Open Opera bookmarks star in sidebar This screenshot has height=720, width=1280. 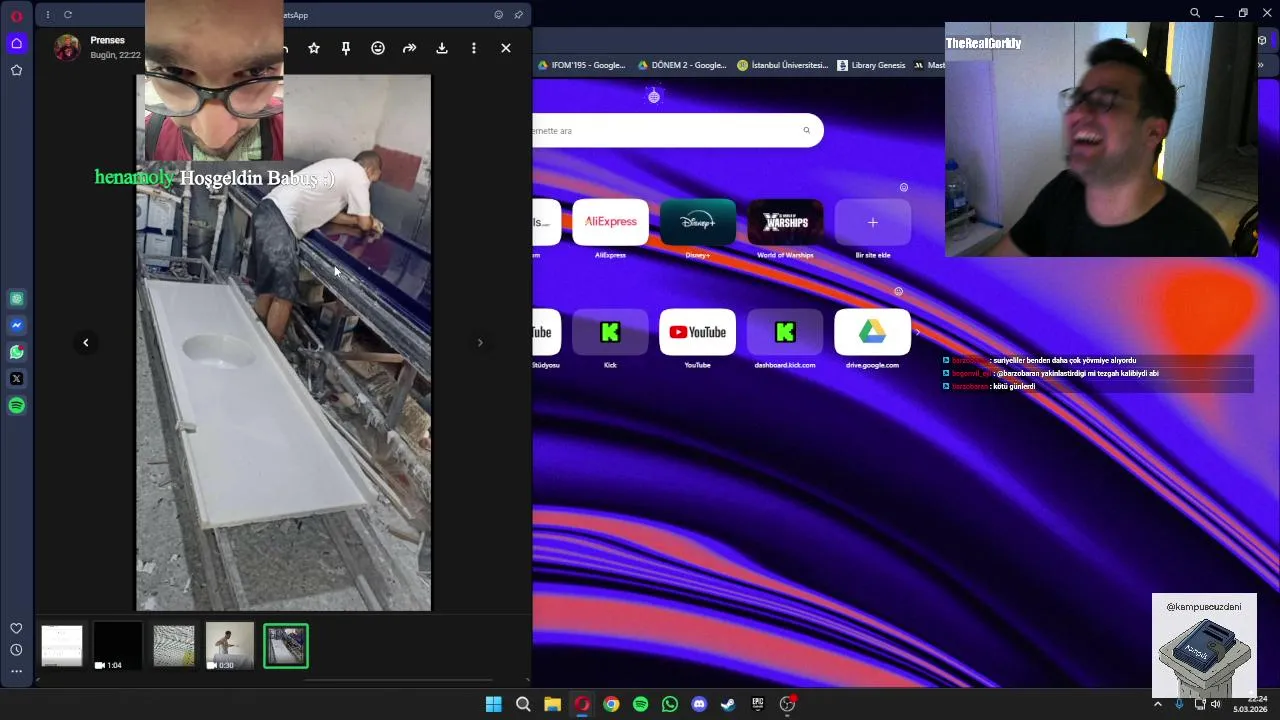(16, 70)
